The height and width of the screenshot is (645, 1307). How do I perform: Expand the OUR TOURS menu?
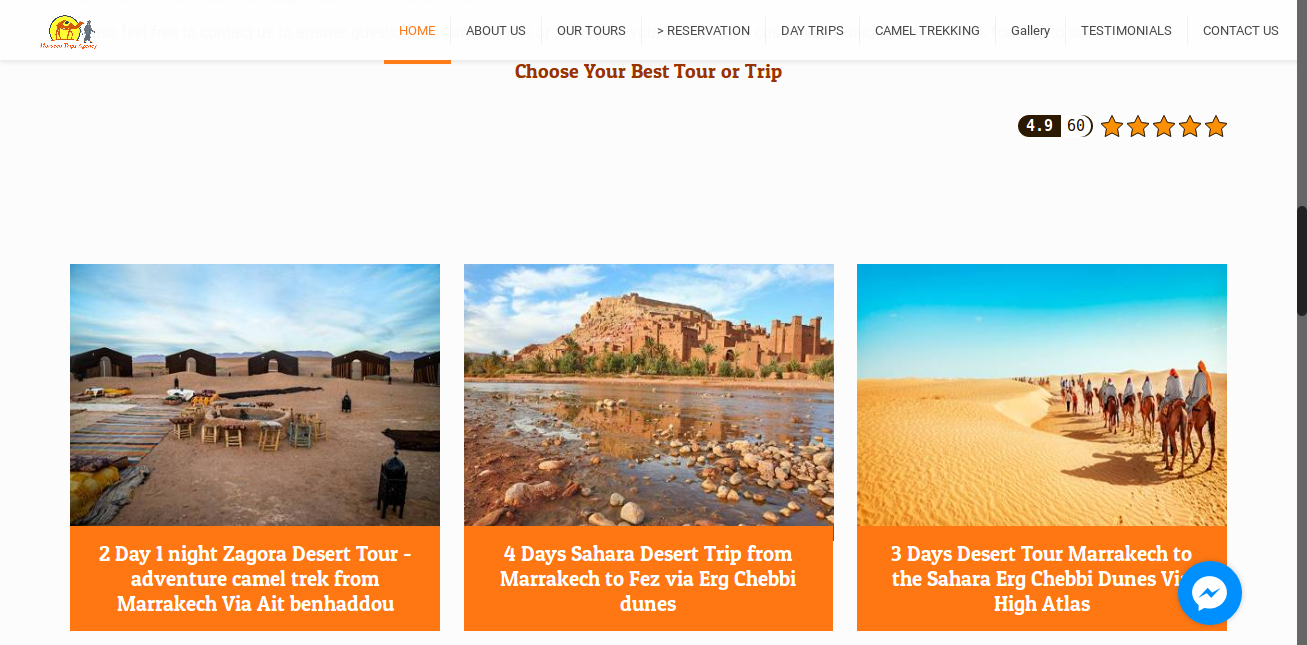click(591, 31)
